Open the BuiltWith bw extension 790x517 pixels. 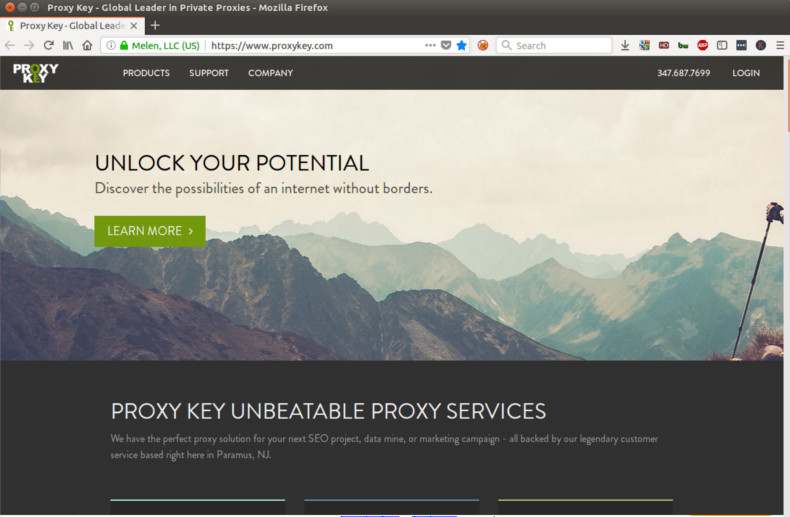point(683,45)
